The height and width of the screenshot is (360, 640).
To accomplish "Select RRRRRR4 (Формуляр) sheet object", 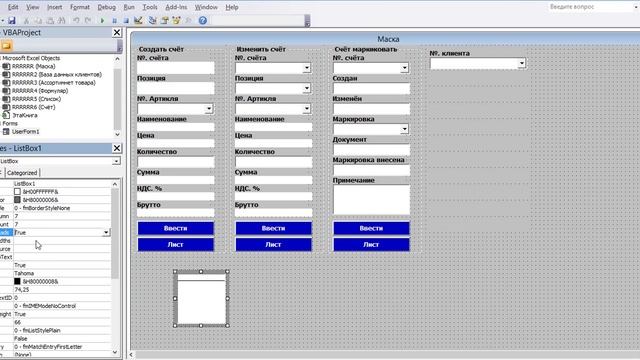I will click(40, 91).
